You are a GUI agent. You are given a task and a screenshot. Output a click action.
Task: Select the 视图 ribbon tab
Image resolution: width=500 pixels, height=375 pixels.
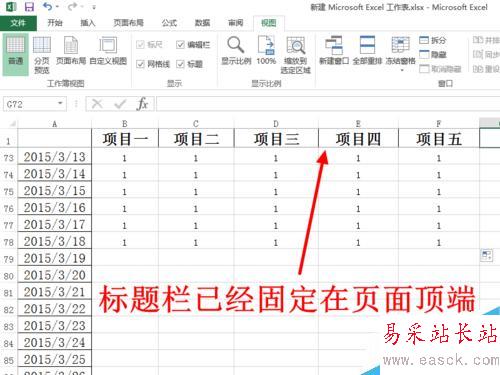click(269, 23)
